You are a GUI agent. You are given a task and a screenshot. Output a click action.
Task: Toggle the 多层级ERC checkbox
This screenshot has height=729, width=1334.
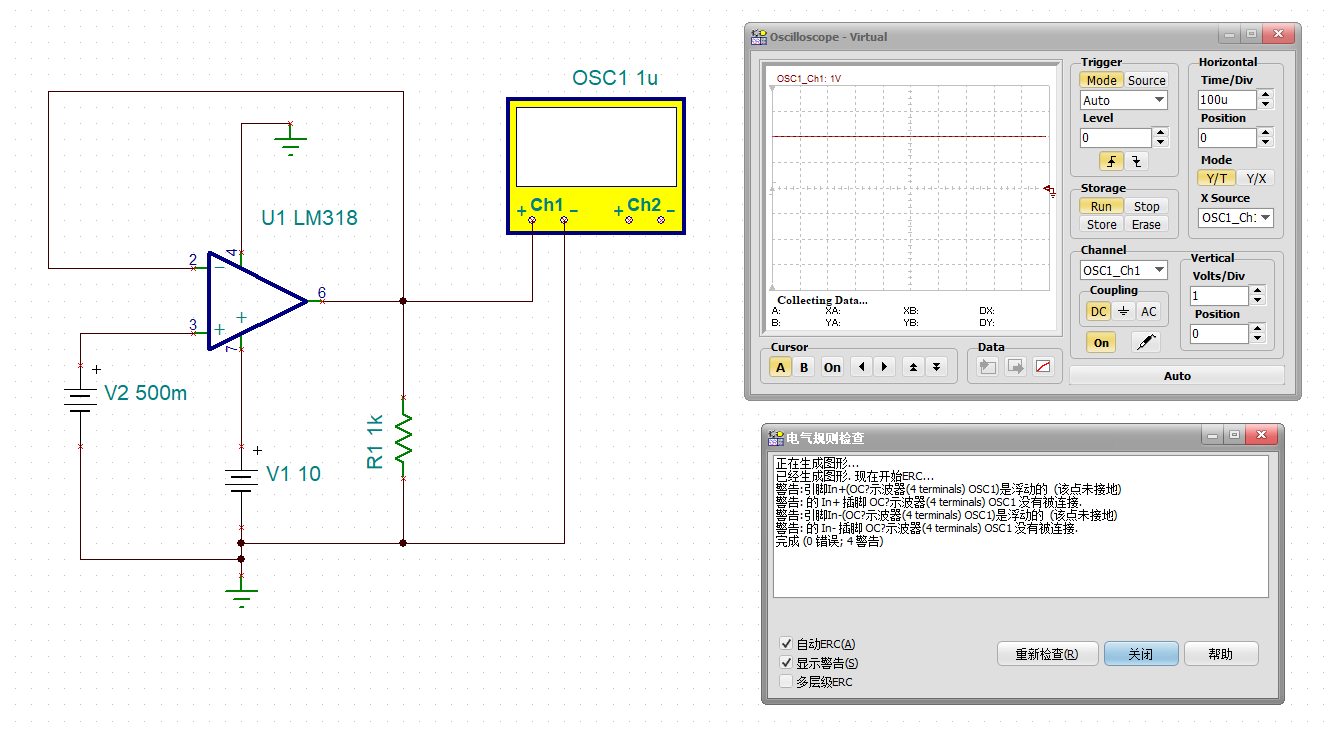[x=786, y=682]
